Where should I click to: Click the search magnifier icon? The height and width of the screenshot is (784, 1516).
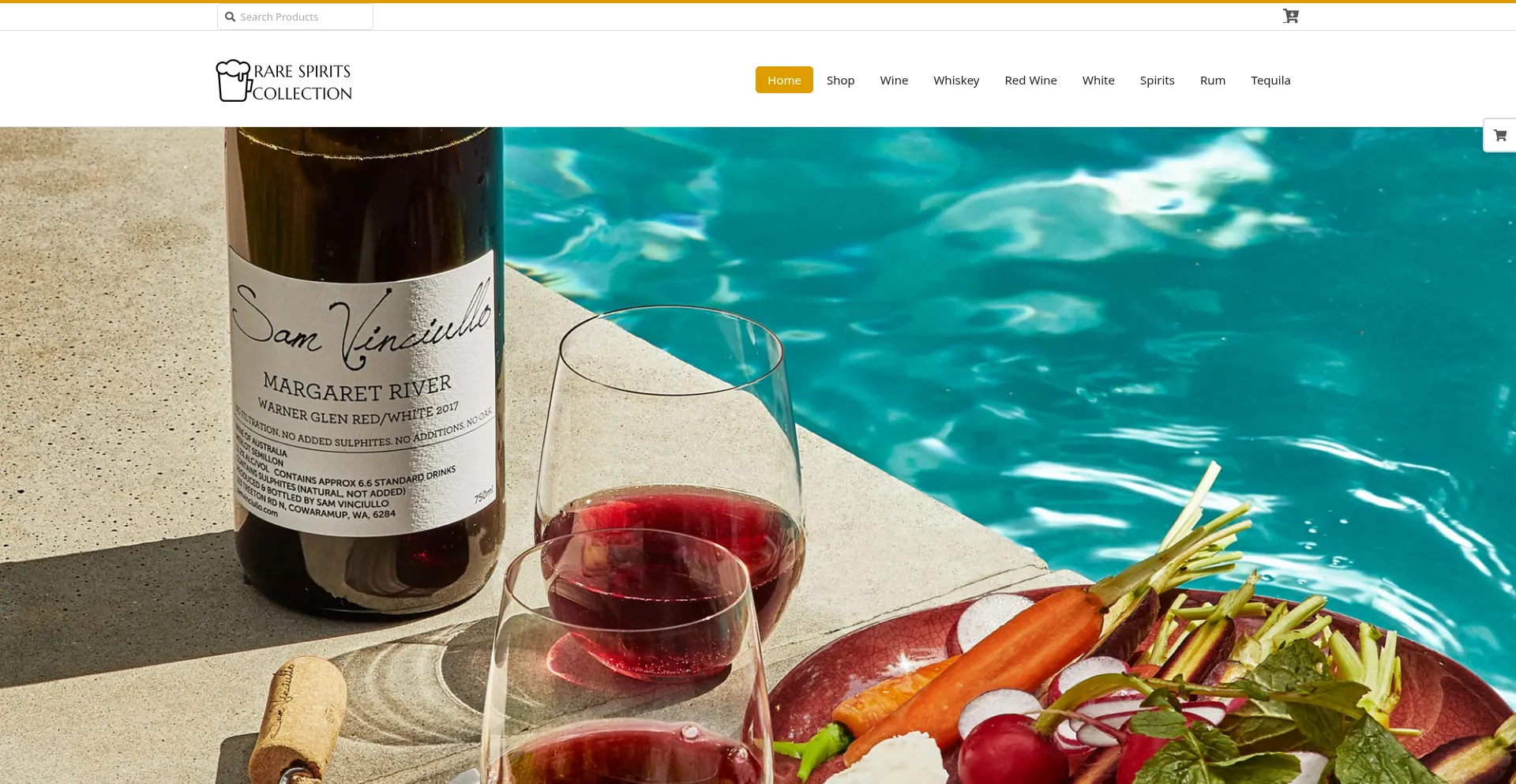coord(231,17)
